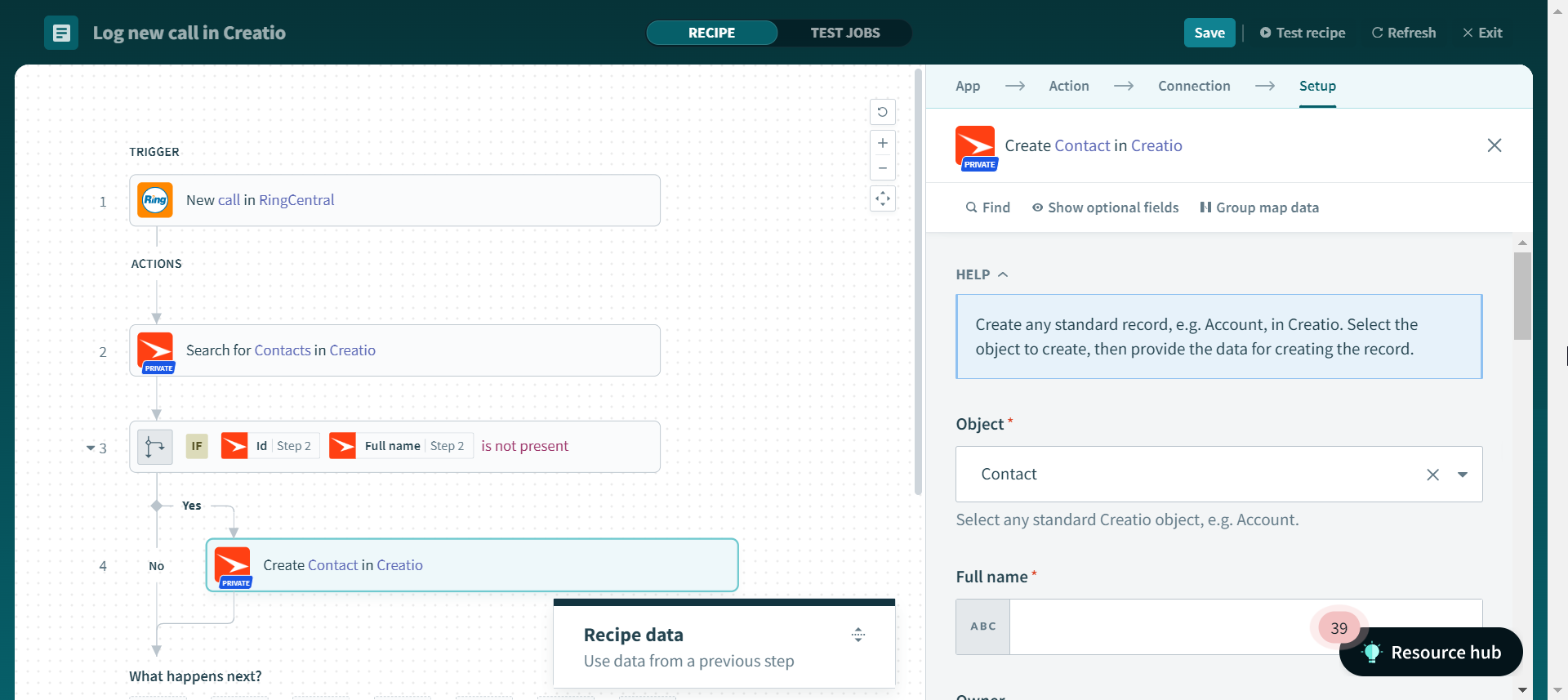Screen dimensions: 1568x700
Task: Go to the App breadcrumb step
Action: click(x=968, y=86)
